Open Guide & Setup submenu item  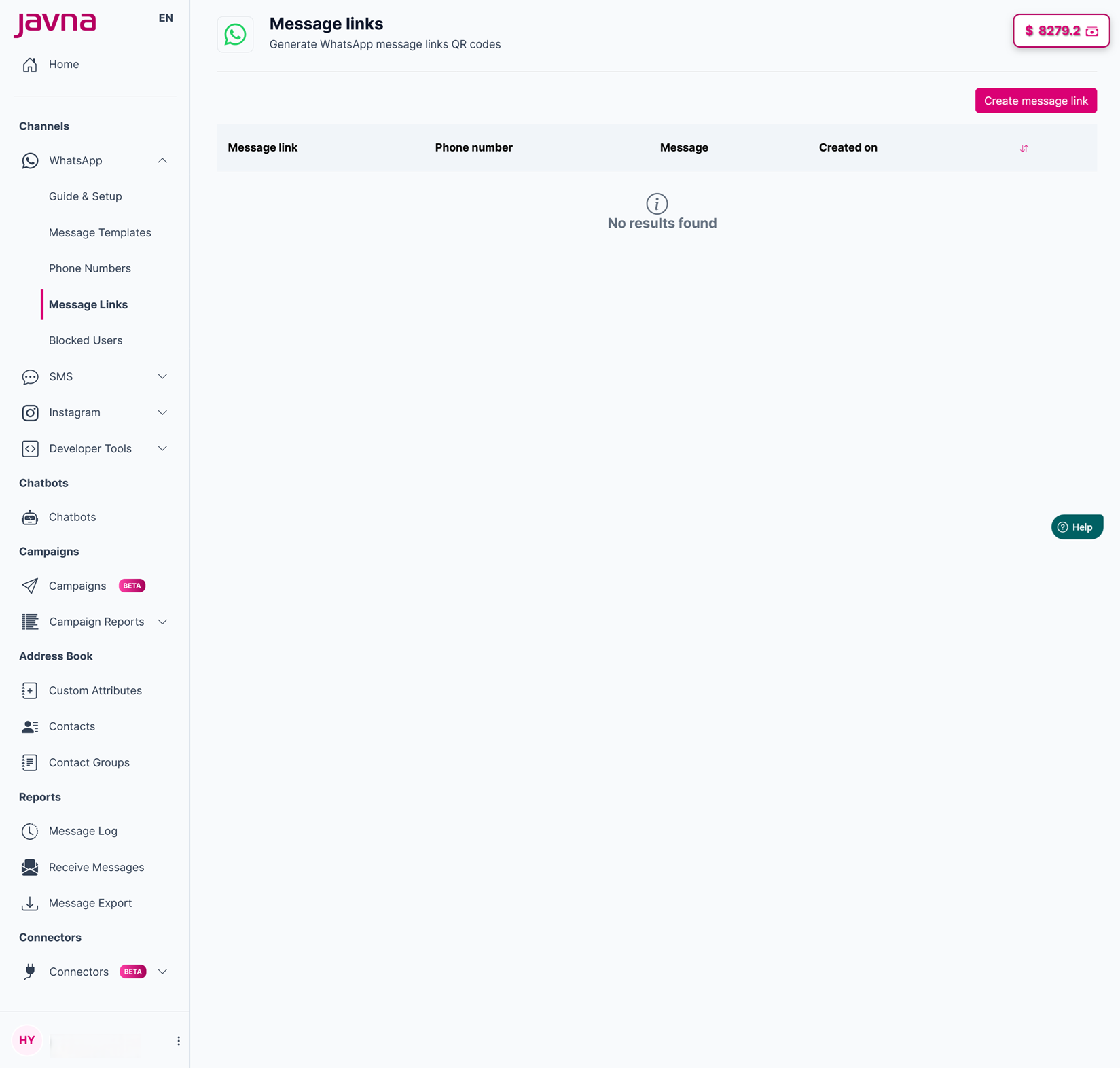click(86, 197)
